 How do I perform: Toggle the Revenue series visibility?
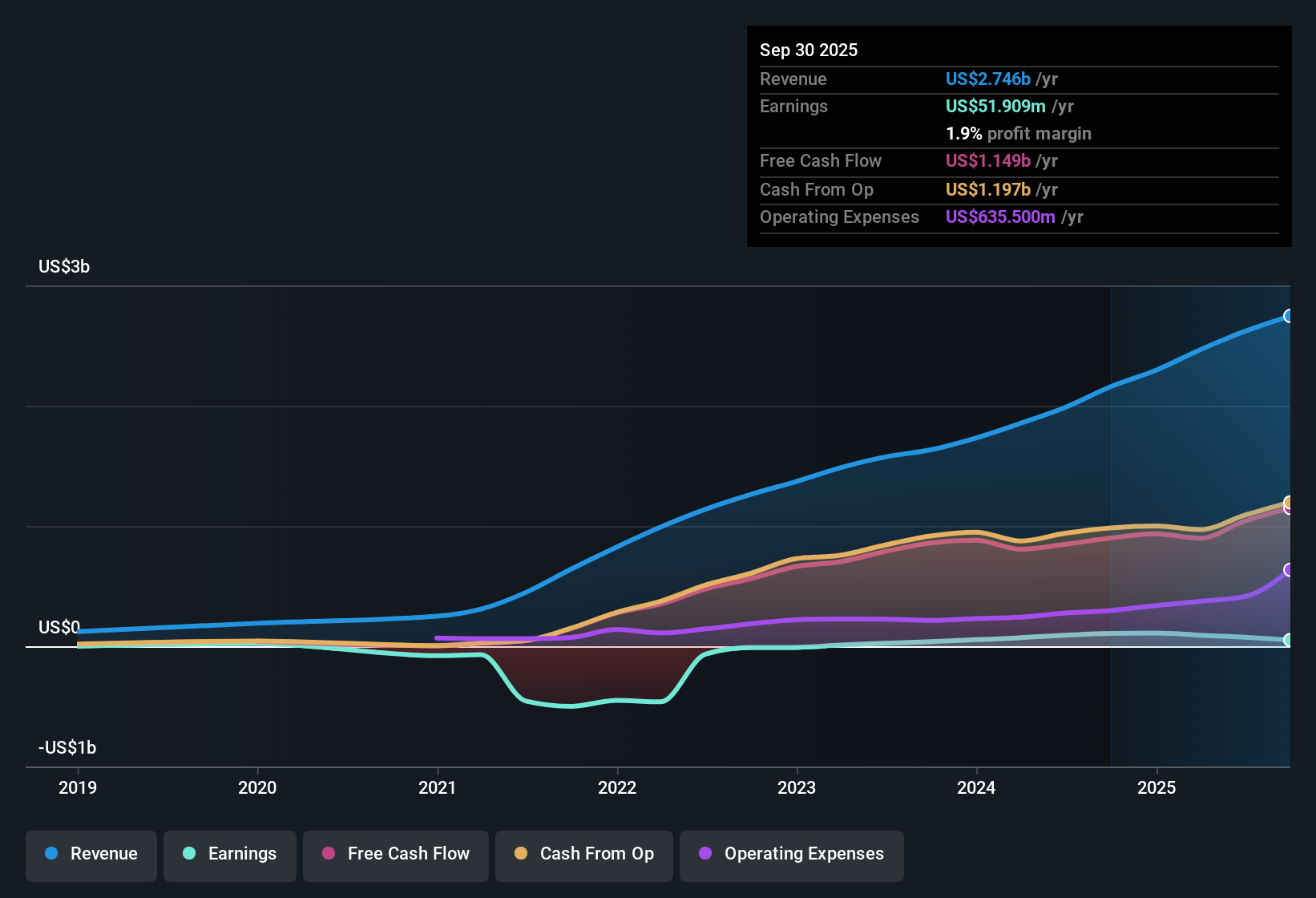click(x=91, y=854)
